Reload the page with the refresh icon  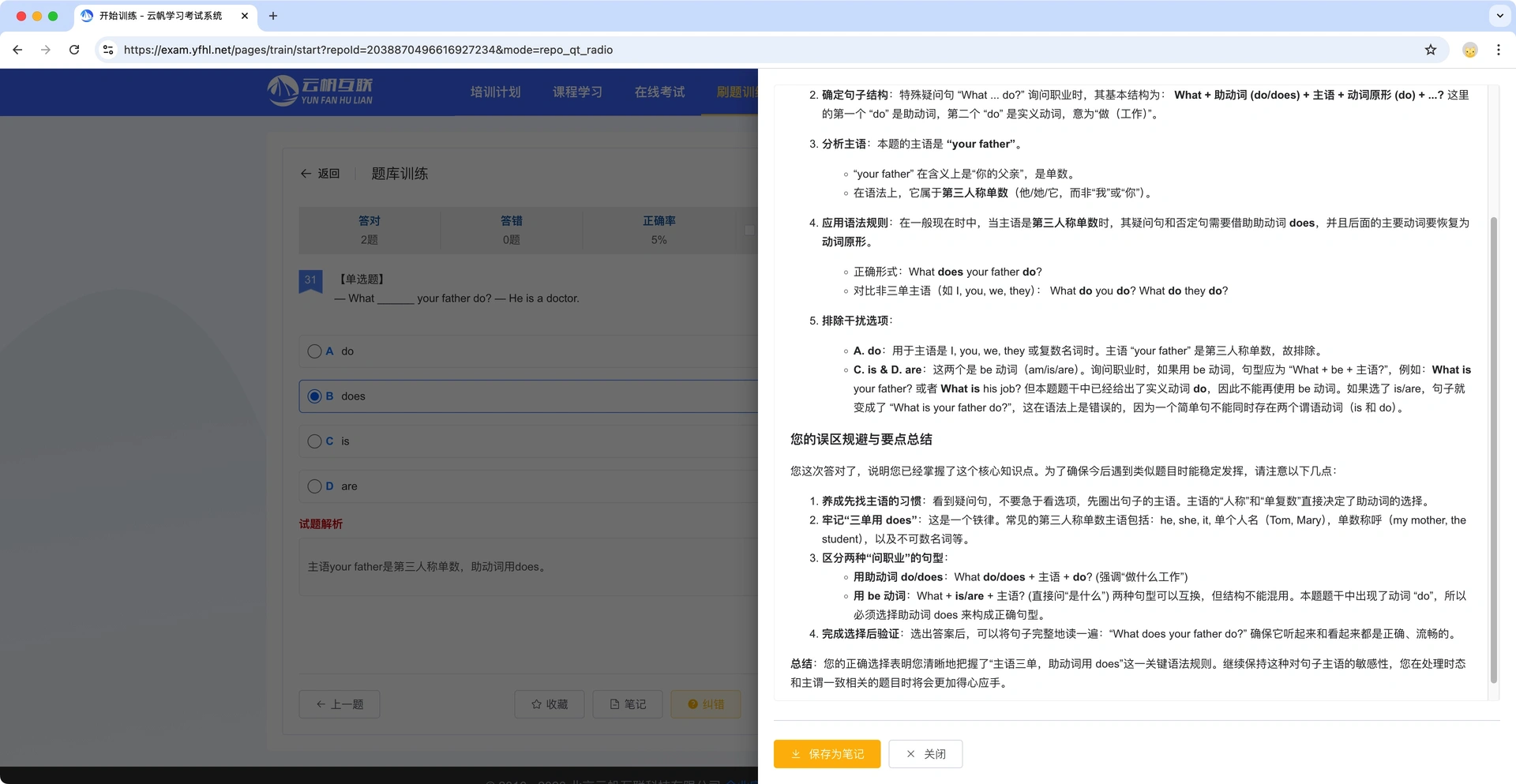point(74,50)
